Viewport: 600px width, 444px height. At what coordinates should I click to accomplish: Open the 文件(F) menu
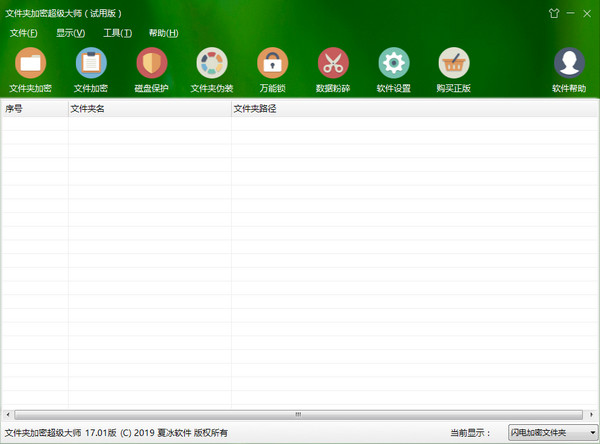tap(23, 33)
